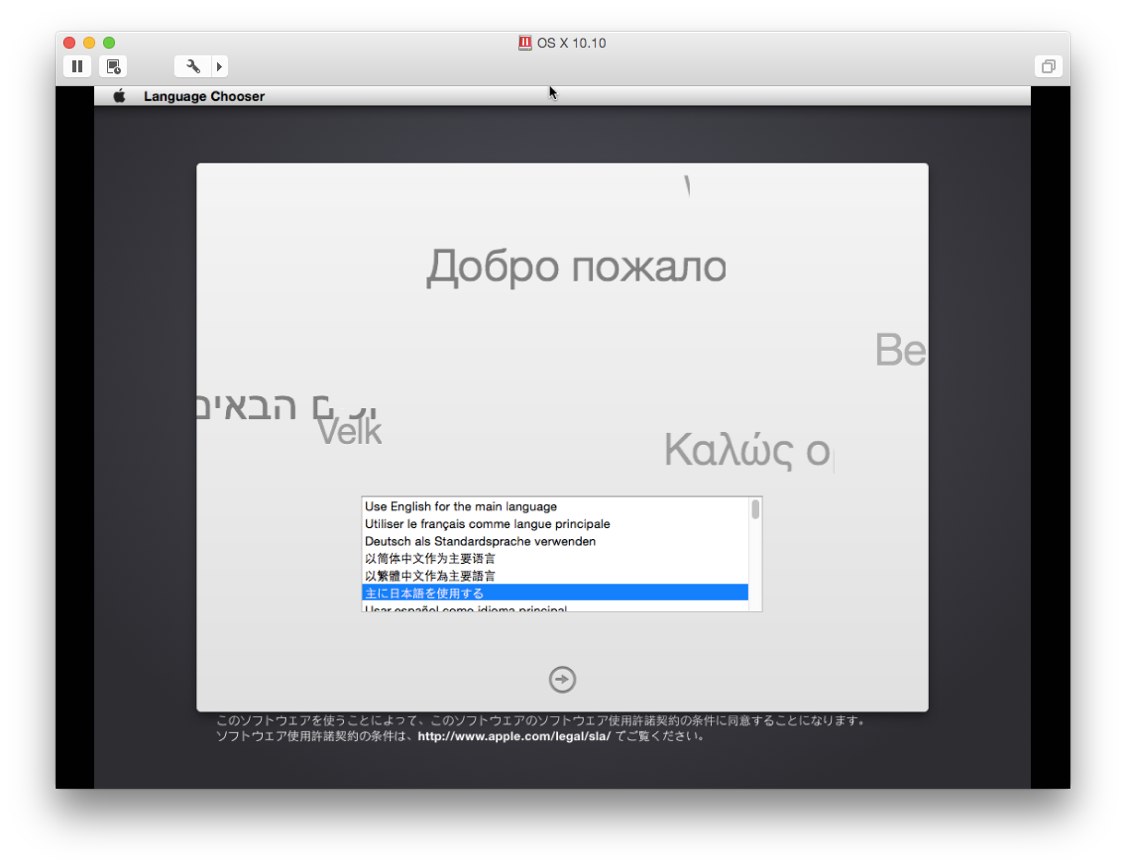Screen dimensions: 1126x868
Task: Pause the virtual machine
Action: coord(77,66)
